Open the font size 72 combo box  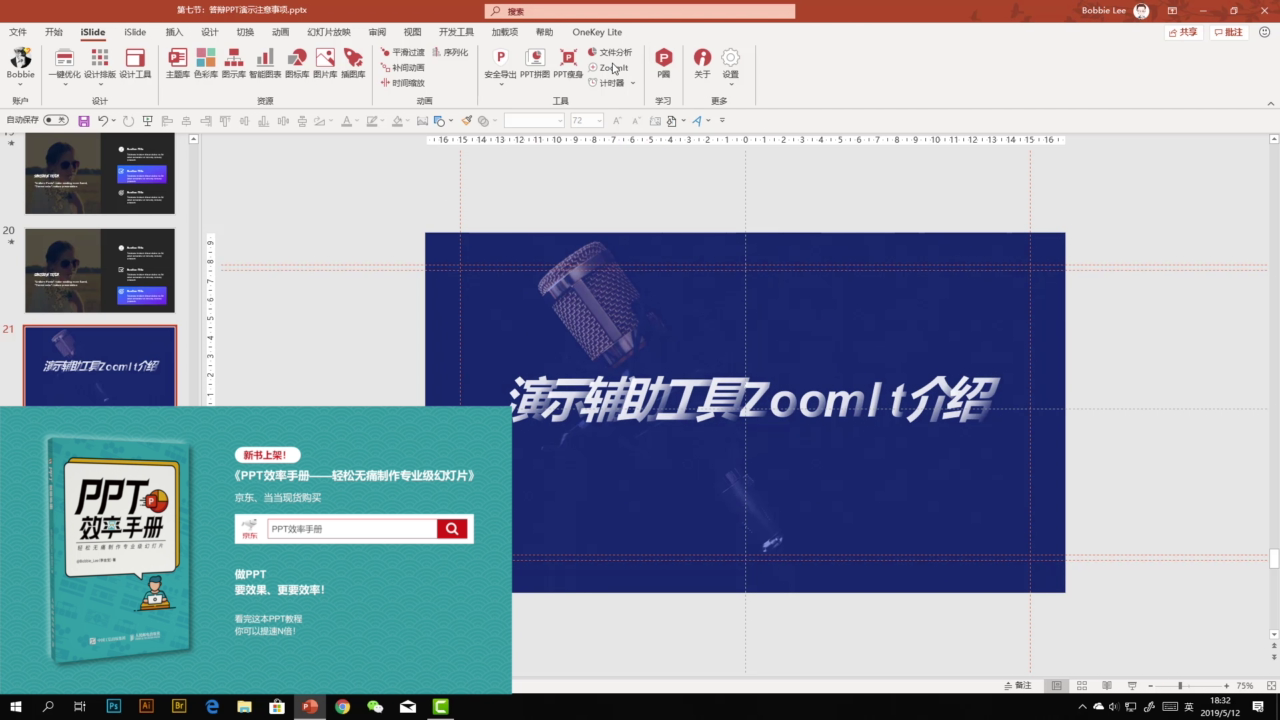(x=587, y=121)
